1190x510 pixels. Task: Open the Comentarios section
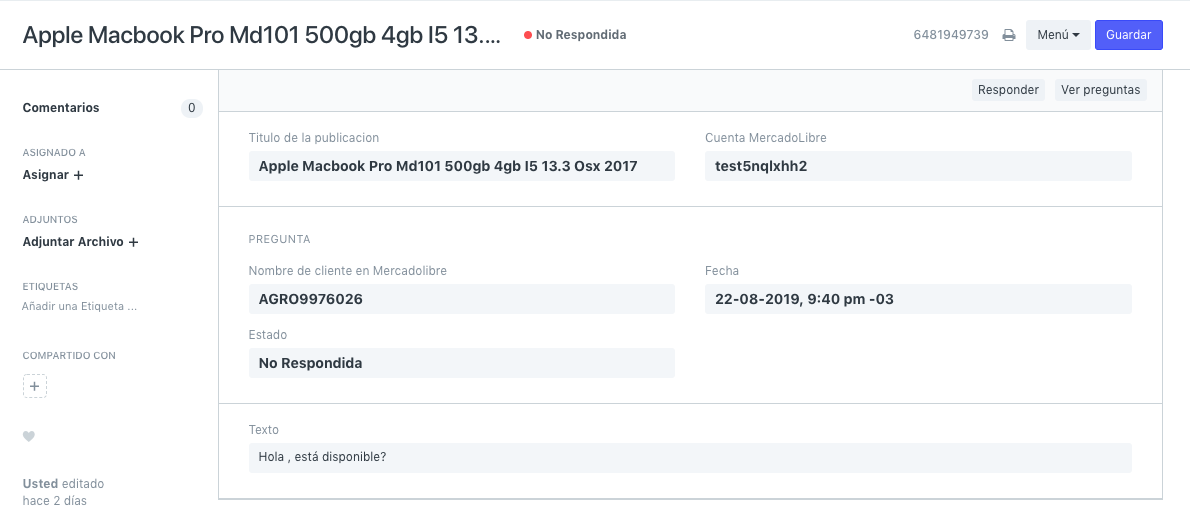(61, 108)
